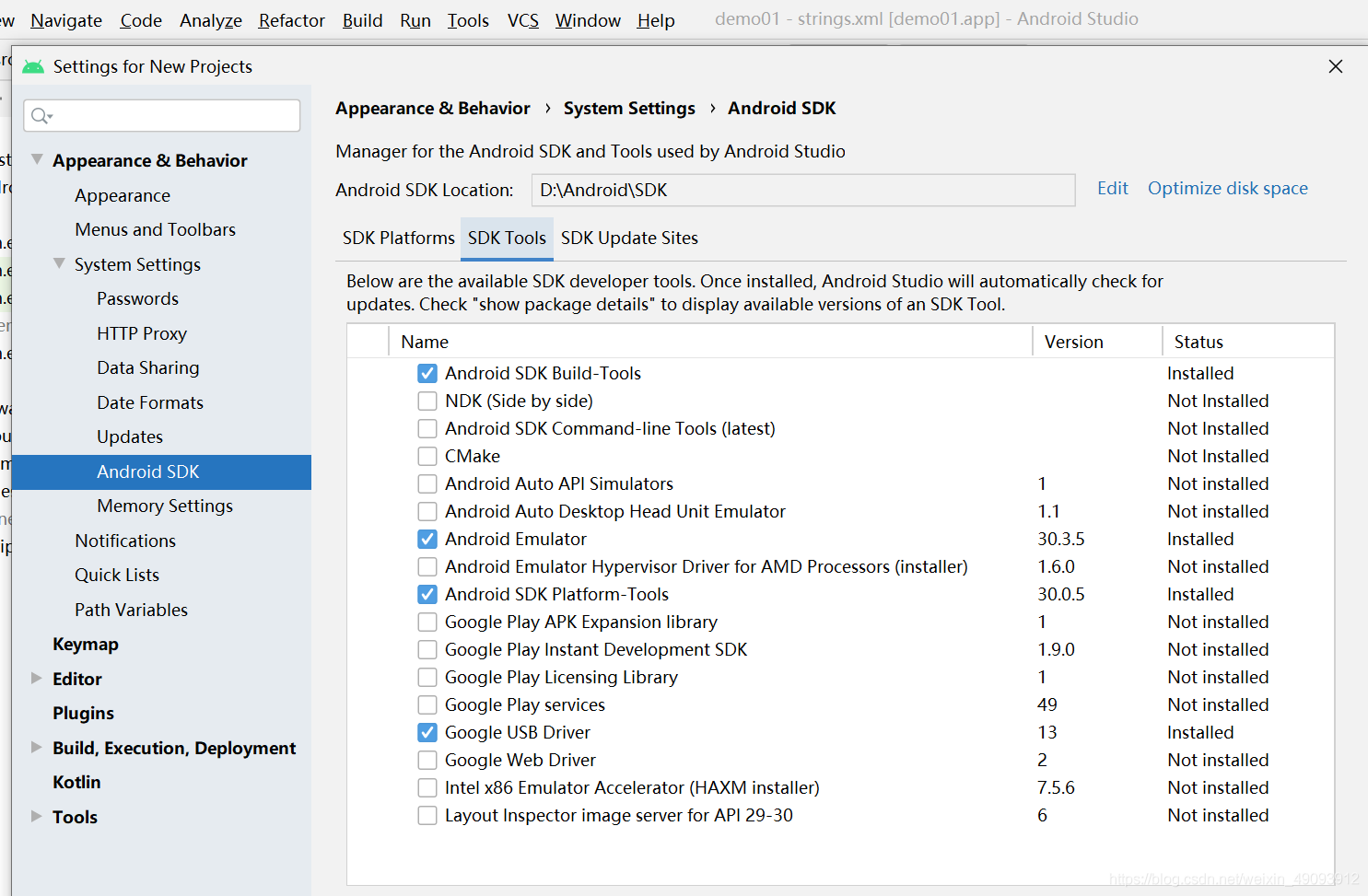Open Memory Settings page
Viewport: 1368px width, 896px height.
(165, 506)
